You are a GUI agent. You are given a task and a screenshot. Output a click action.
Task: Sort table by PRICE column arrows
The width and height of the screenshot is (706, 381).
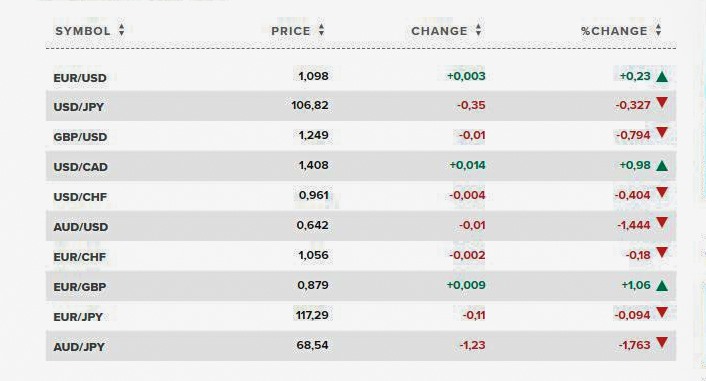pyautogui.click(x=321, y=30)
